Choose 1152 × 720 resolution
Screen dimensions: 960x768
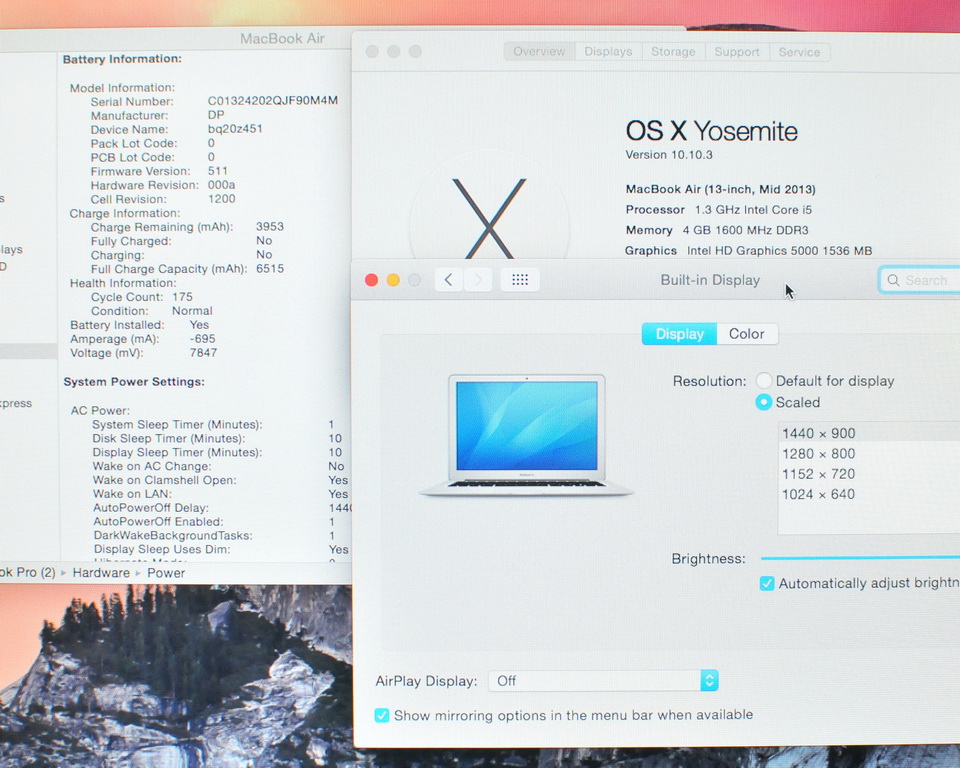869,474
